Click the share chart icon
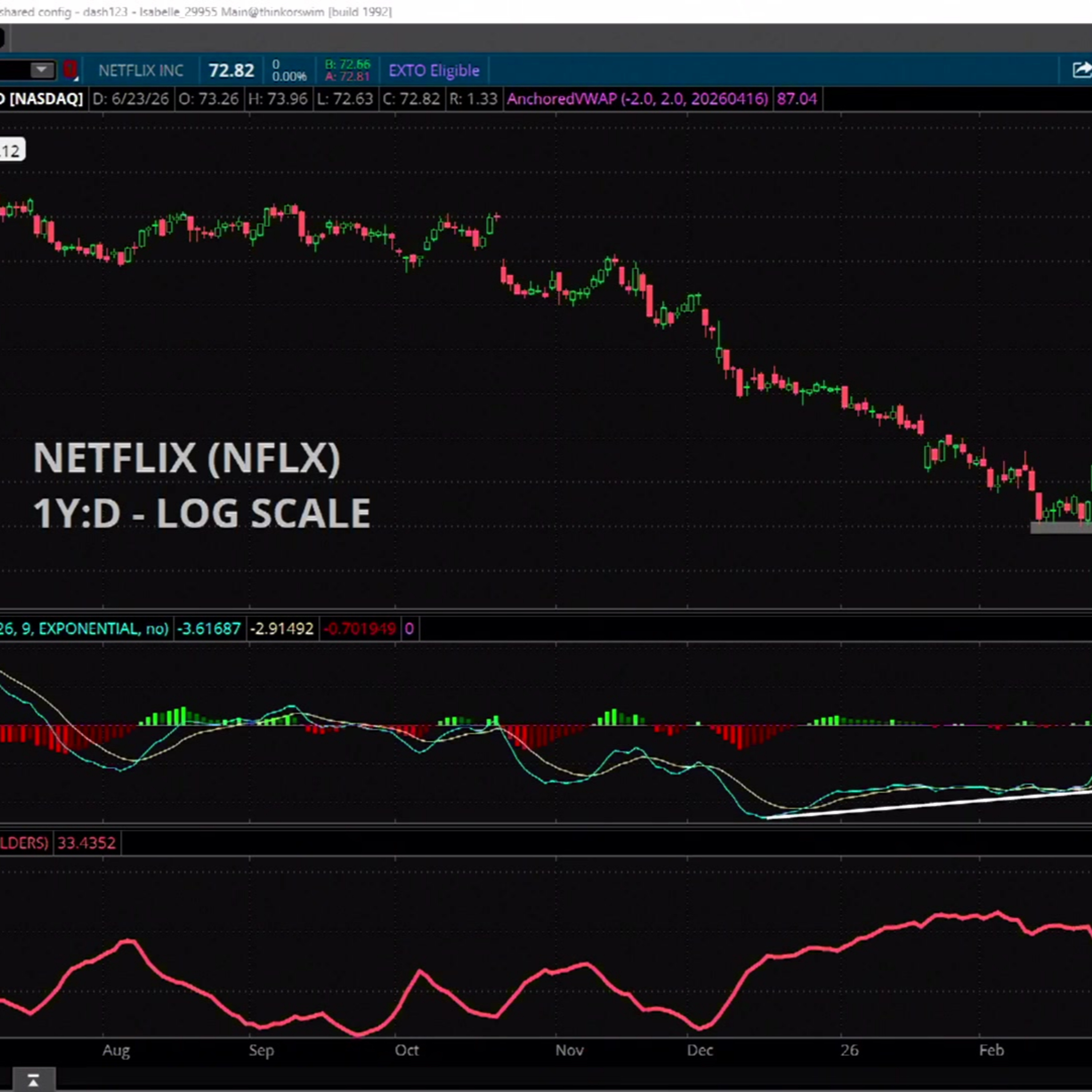1092x1092 pixels. point(1082,70)
